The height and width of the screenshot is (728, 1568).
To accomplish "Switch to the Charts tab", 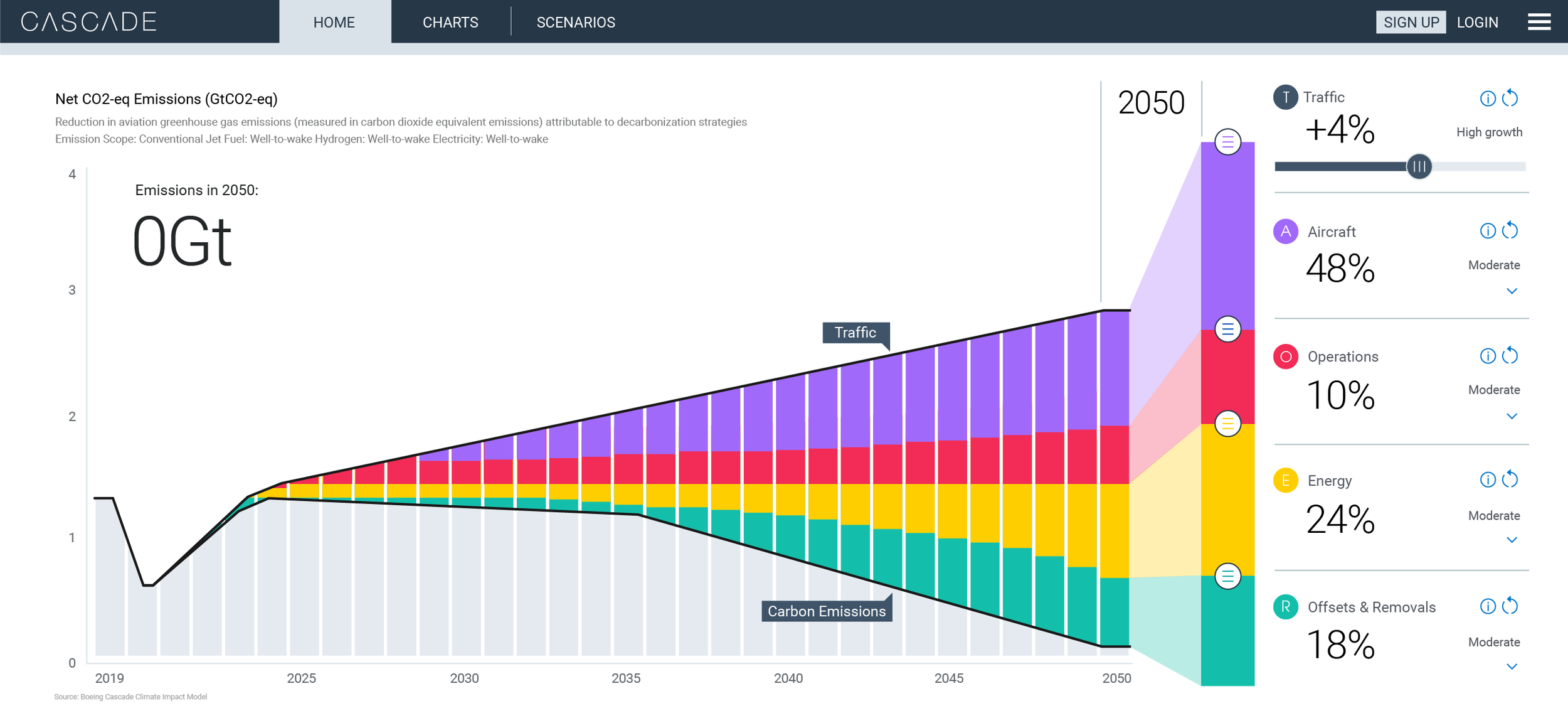I will (x=450, y=23).
